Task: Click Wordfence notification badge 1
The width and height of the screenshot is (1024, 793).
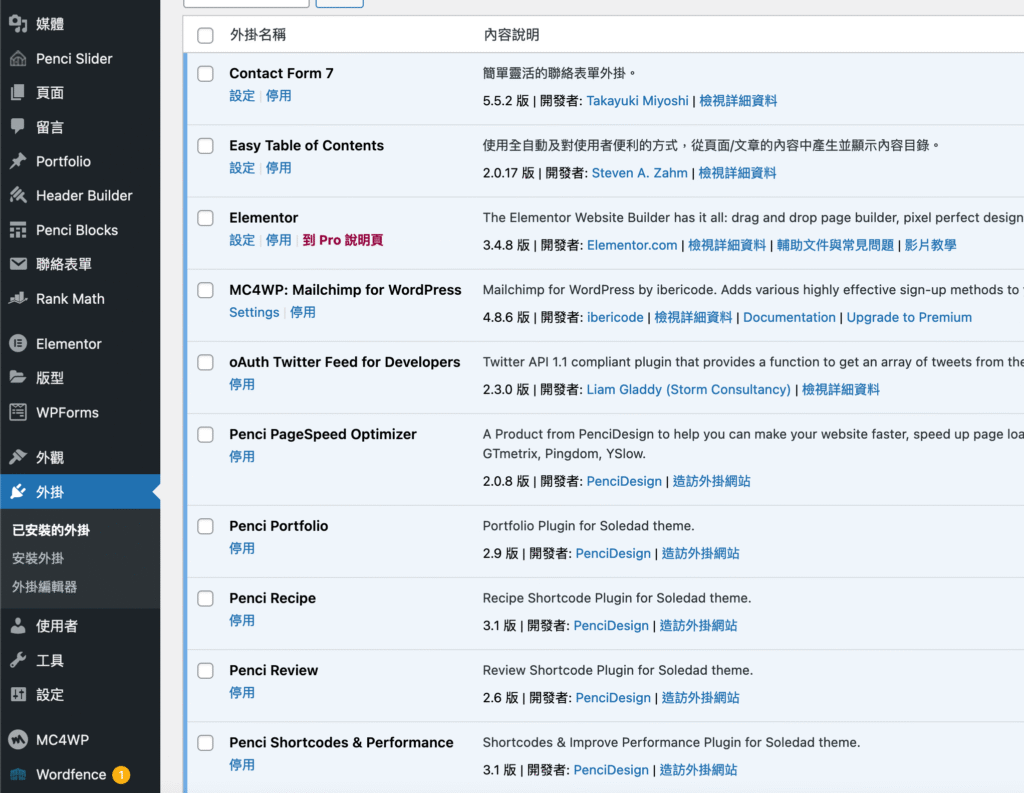Action: 121,775
